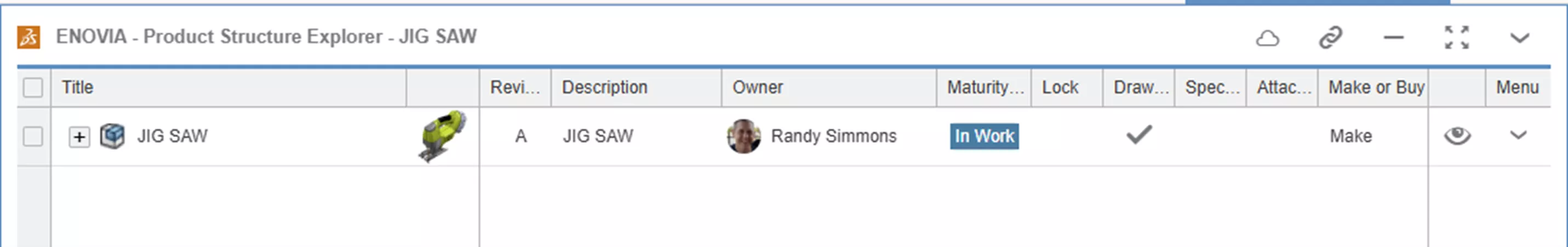Click the In Work maturity badge
Image resolution: width=1568 pixels, height=247 pixels.
tap(983, 136)
